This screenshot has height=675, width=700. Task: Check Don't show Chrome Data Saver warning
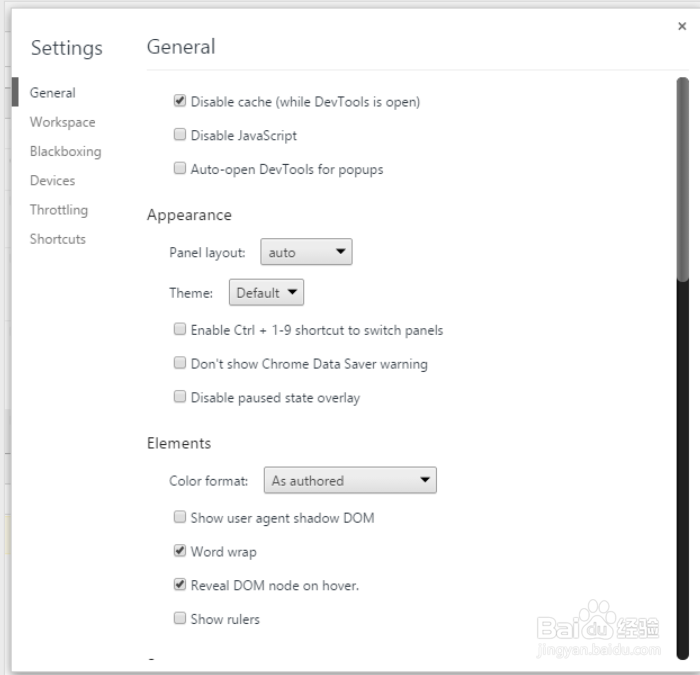[x=180, y=364]
